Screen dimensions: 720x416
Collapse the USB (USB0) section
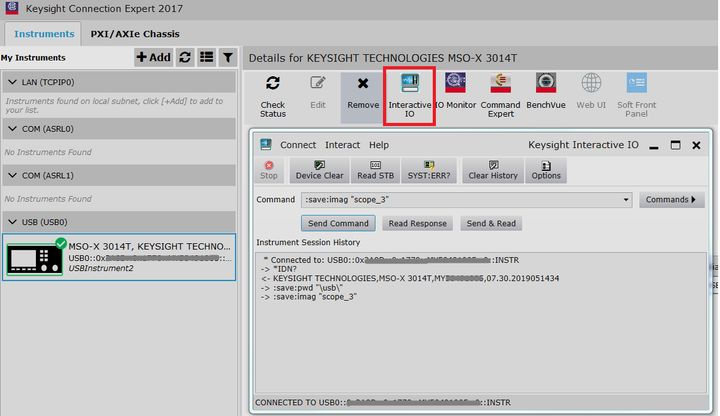click(x=12, y=222)
